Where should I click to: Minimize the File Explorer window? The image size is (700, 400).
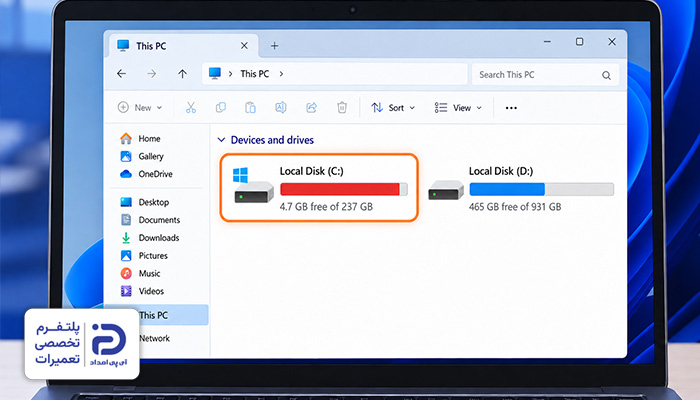click(547, 42)
